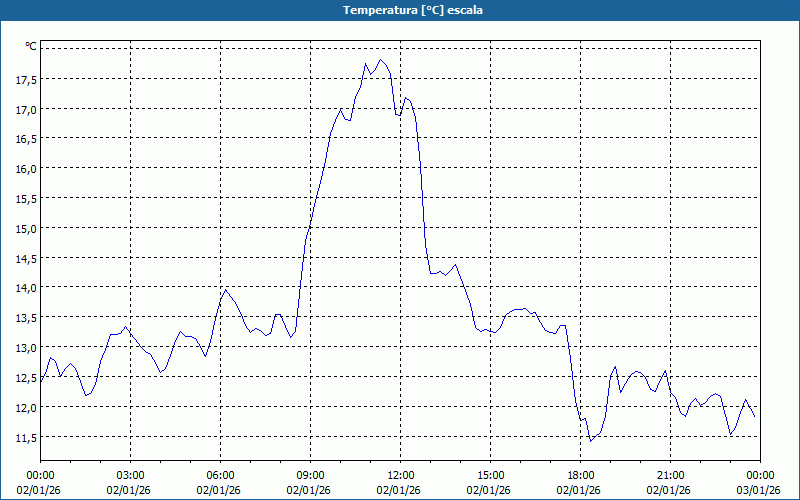Select the 17,5 value on the temperature axis
This screenshot has width=800, height=500.
(25, 79)
